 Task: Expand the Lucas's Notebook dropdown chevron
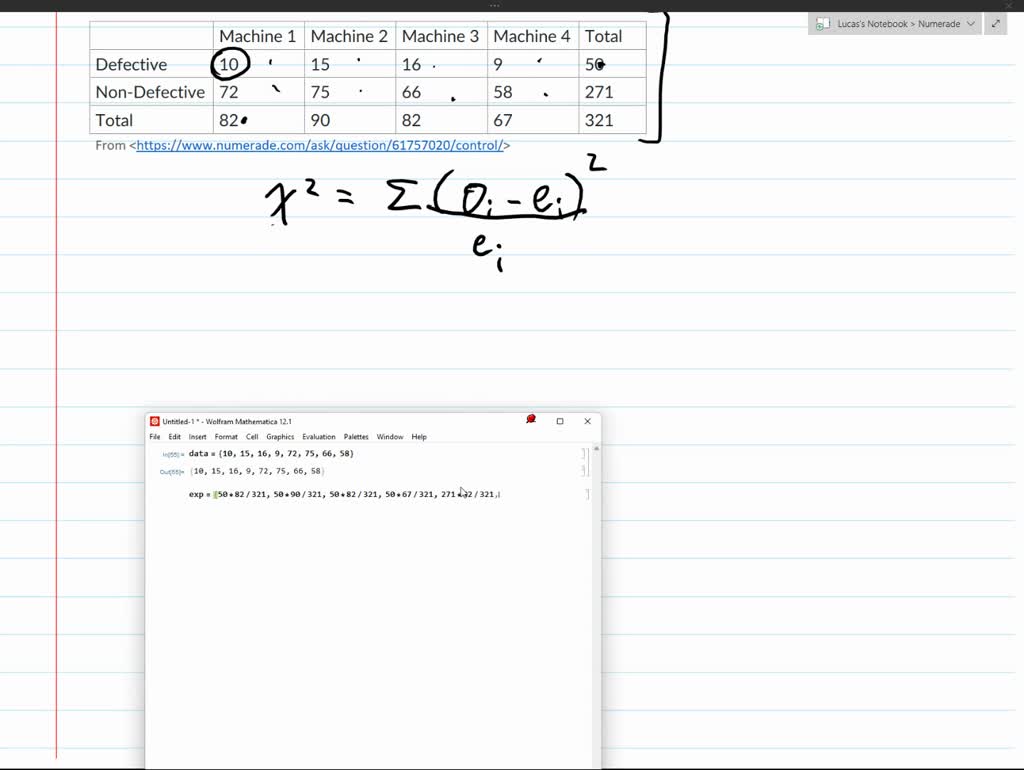(970, 24)
